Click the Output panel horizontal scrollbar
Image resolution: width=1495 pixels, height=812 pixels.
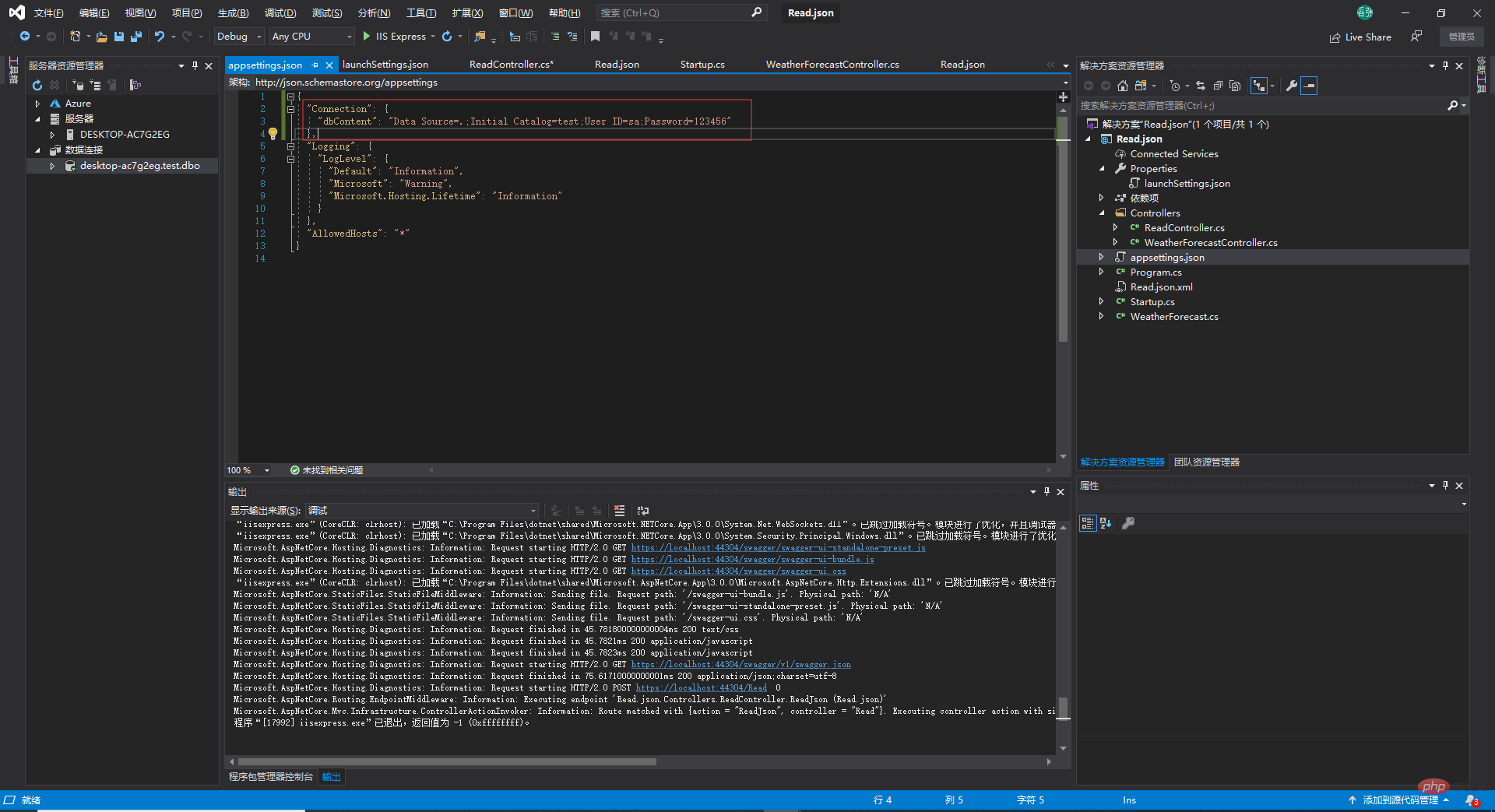447,761
